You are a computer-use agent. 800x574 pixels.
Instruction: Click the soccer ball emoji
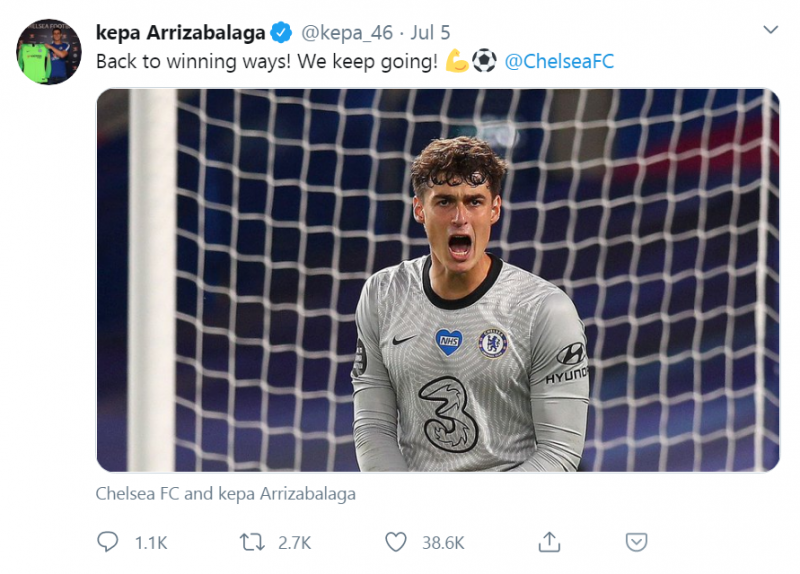484,61
